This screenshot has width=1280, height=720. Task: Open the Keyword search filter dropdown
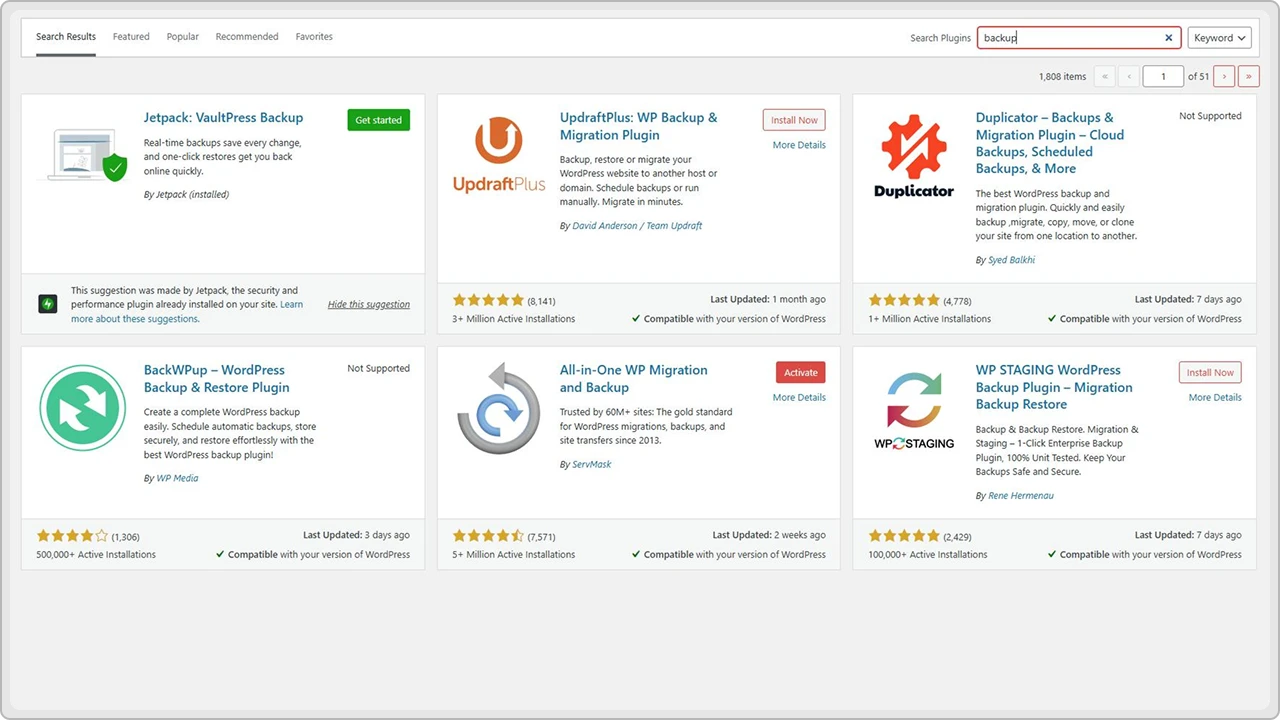[1218, 37]
